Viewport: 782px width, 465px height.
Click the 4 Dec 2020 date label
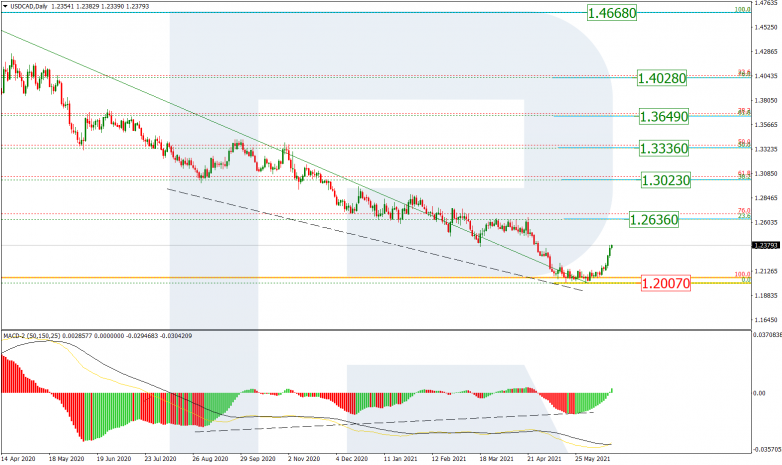click(352, 459)
